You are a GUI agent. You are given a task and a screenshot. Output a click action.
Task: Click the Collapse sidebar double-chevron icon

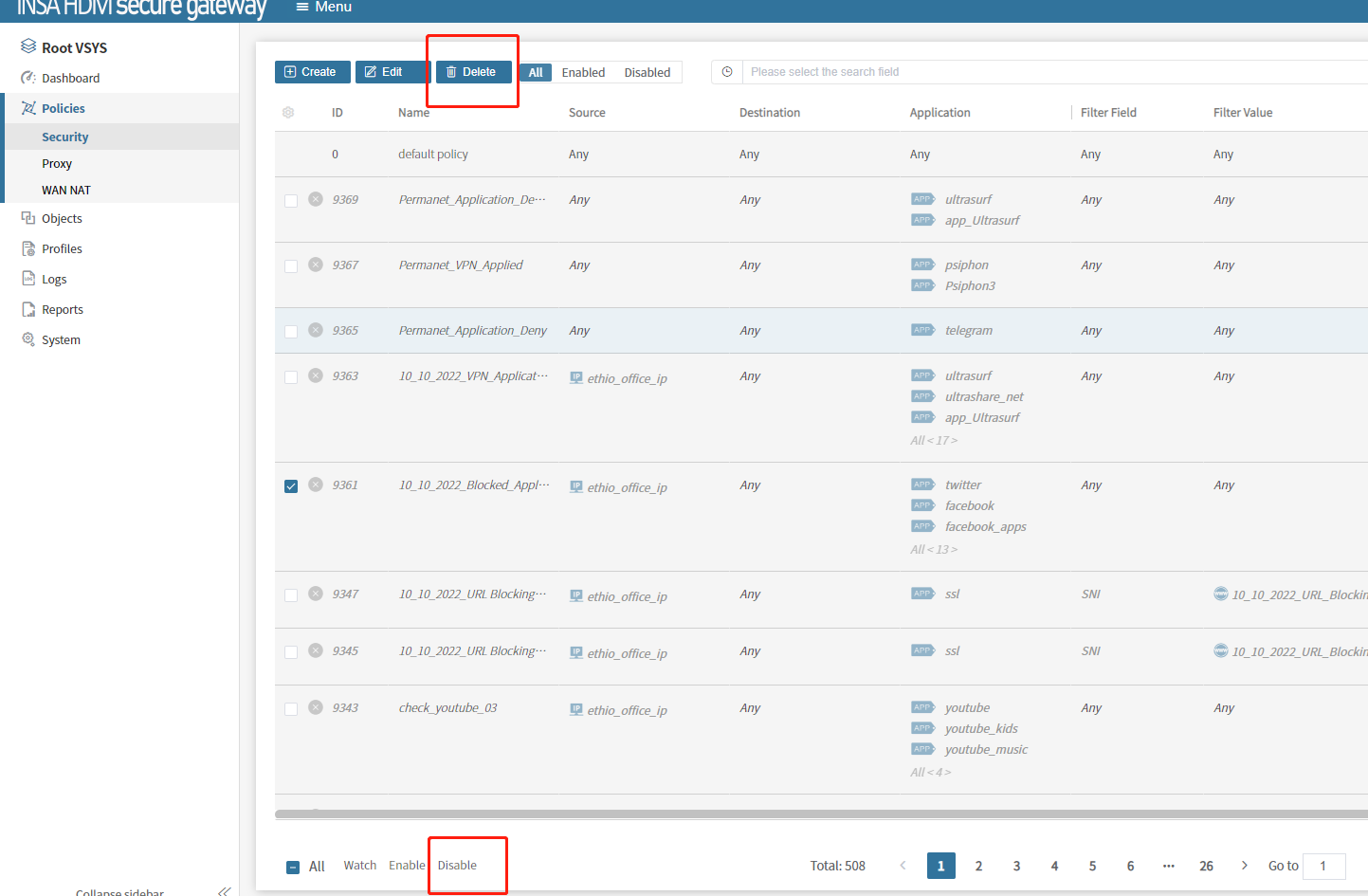point(224,890)
